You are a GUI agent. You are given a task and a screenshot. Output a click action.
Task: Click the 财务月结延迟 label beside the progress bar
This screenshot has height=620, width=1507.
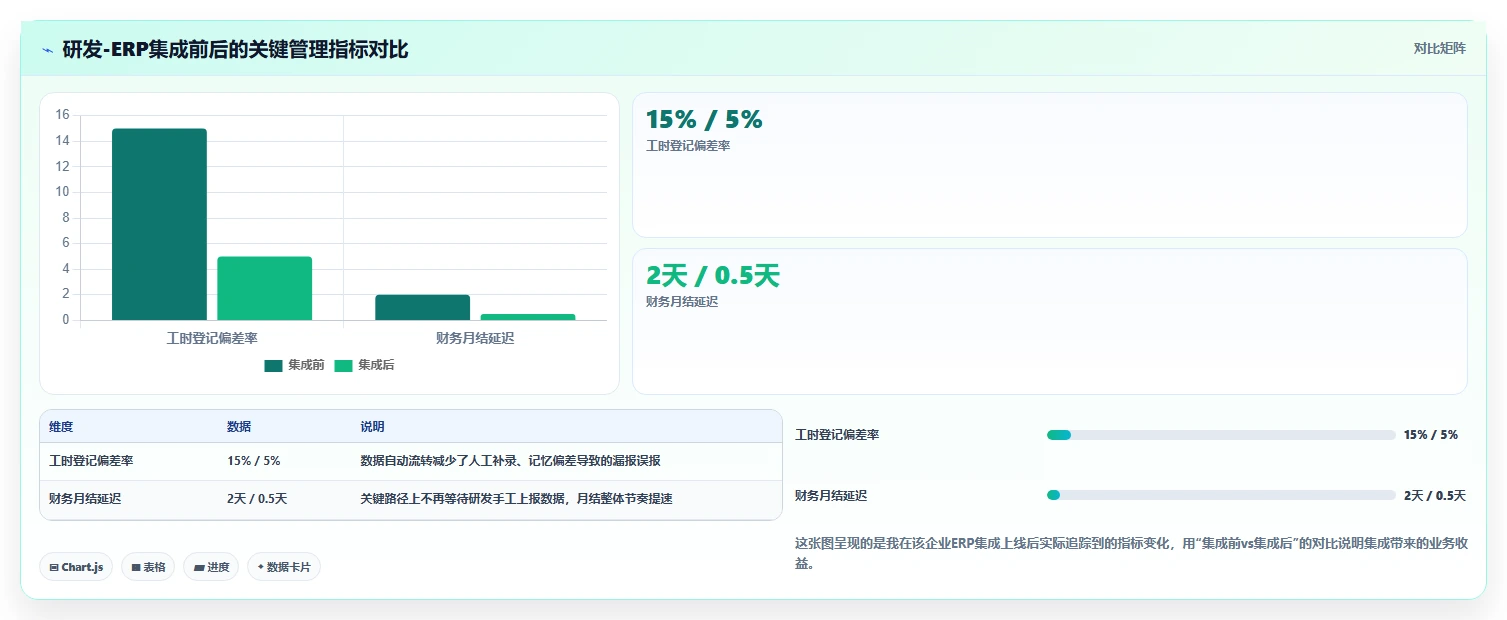pos(831,495)
